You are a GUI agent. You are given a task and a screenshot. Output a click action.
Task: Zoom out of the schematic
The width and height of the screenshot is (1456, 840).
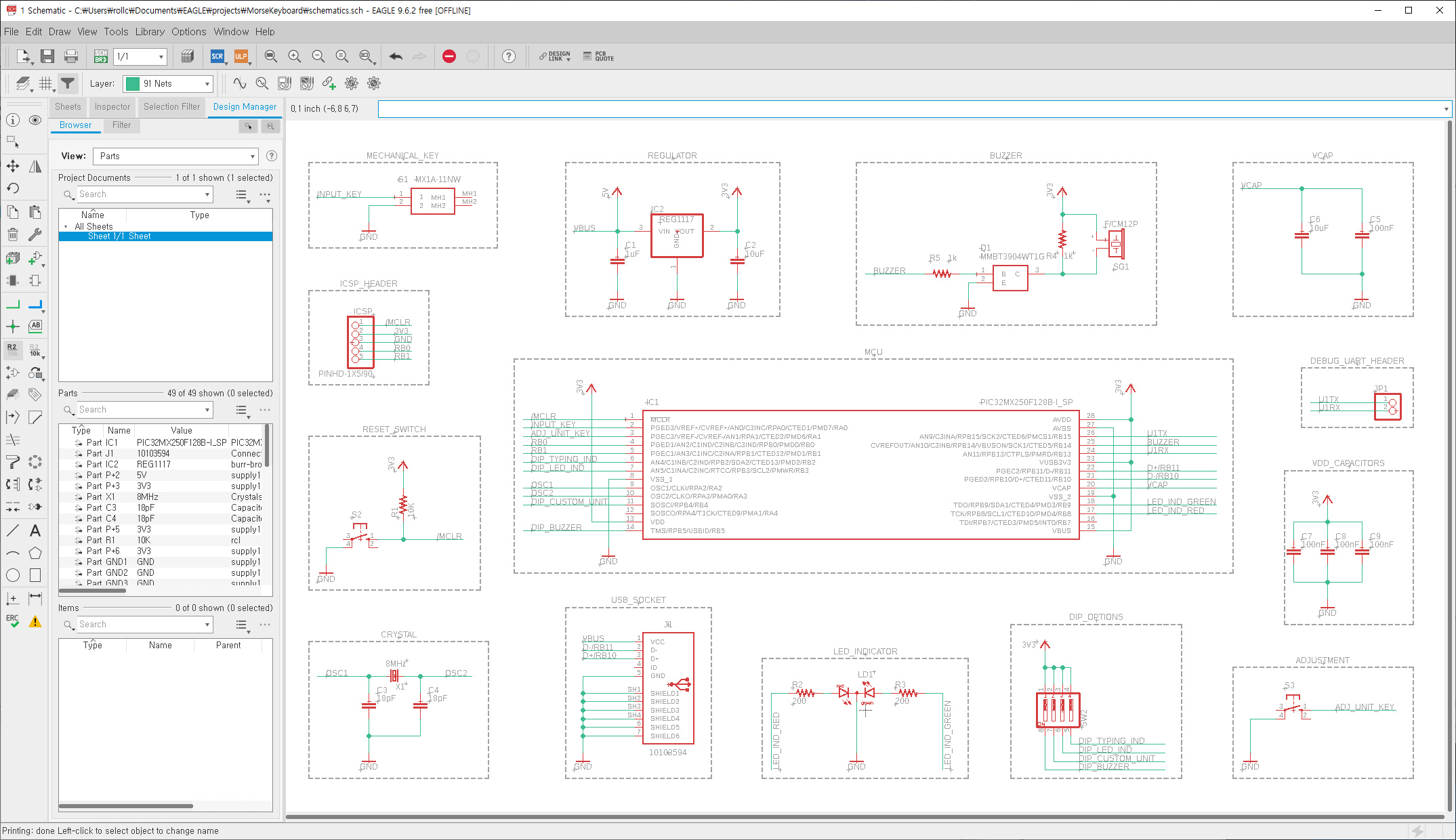(x=318, y=56)
